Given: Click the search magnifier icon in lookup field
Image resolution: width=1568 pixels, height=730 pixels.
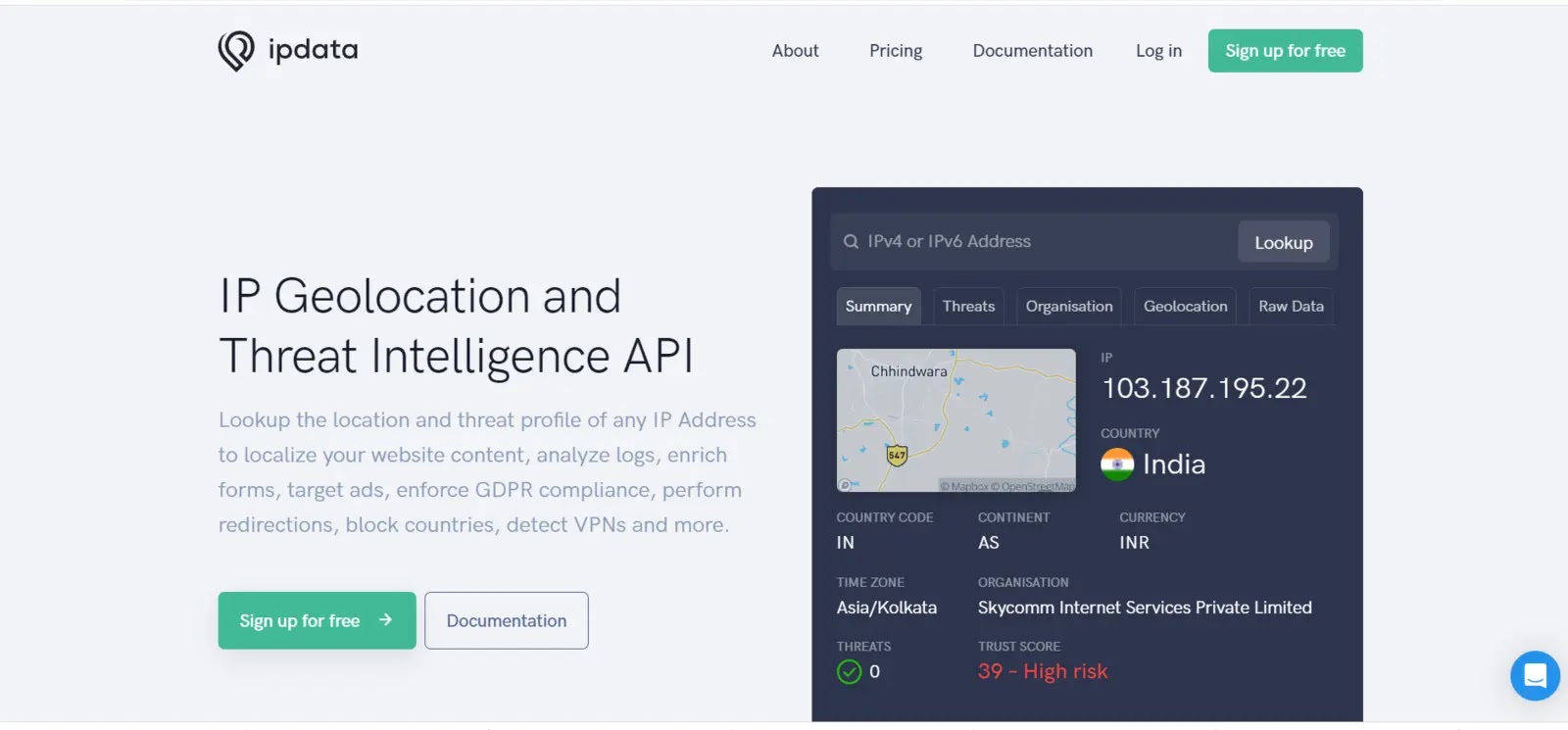Looking at the screenshot, I should pos(851,242).
